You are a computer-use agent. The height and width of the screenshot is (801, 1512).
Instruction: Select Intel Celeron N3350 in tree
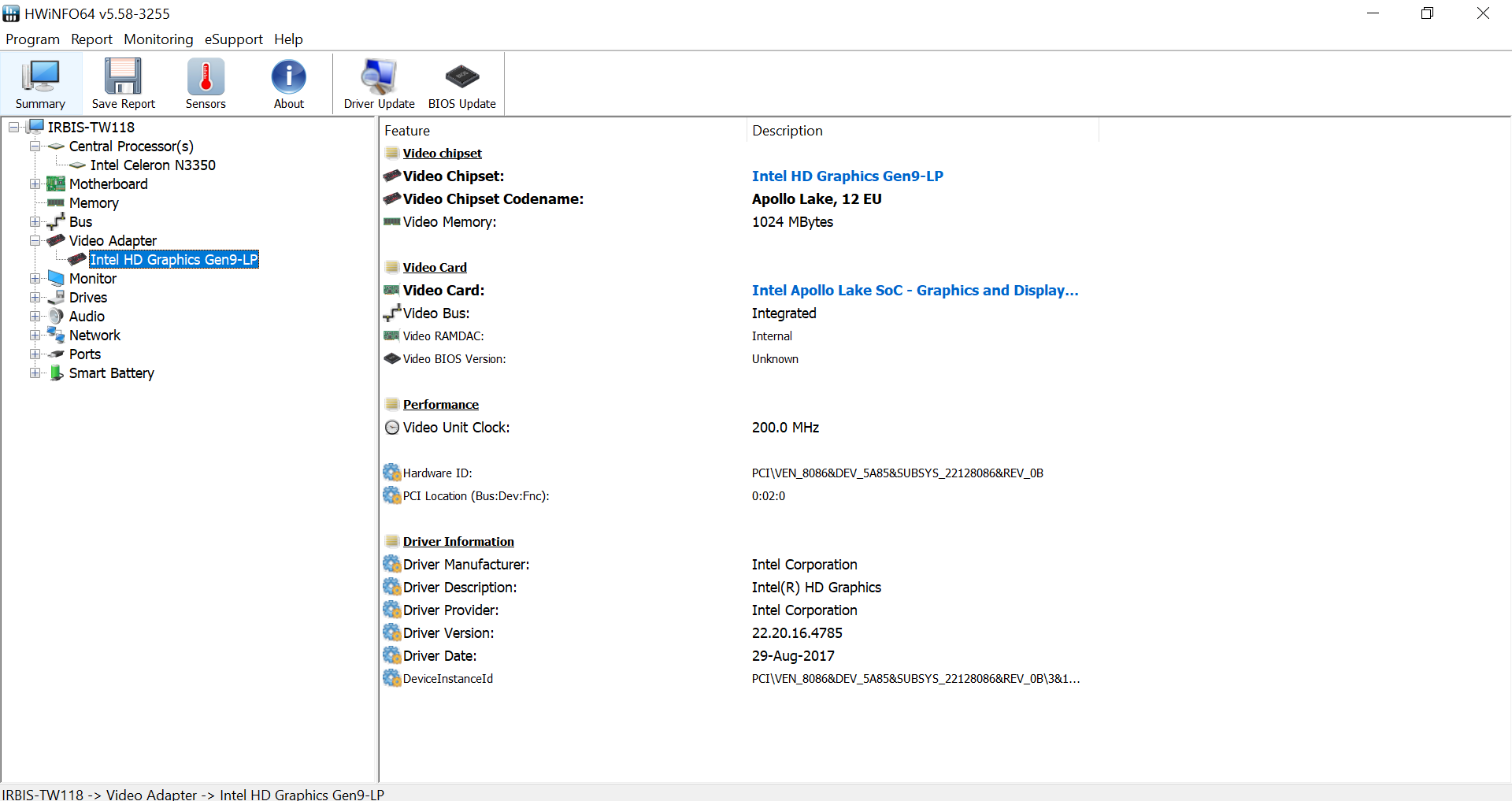point(153,165)
